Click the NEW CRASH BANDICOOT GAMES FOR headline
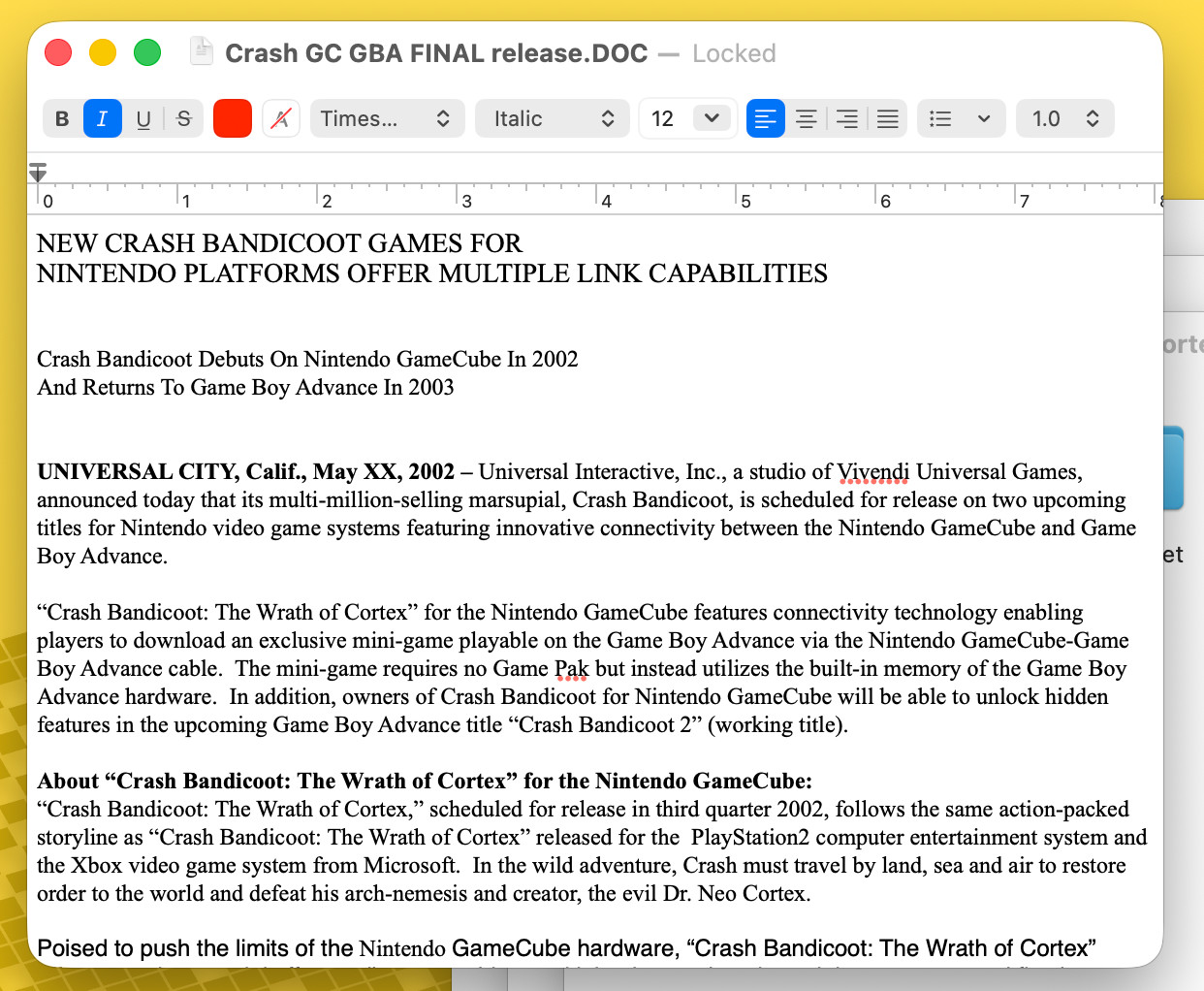1204x991 pixels. [279, 243]
